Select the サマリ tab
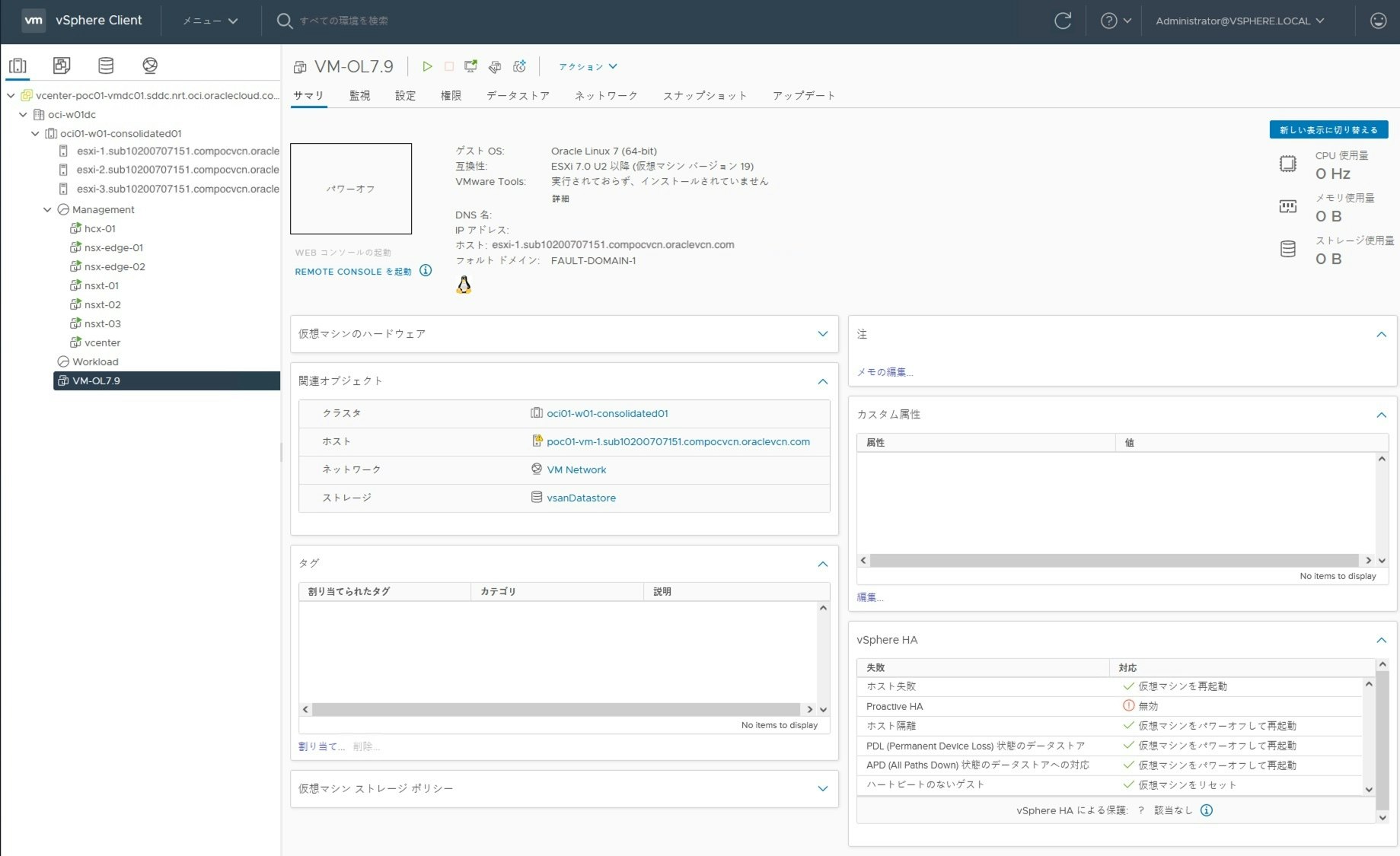 [308, 96]
